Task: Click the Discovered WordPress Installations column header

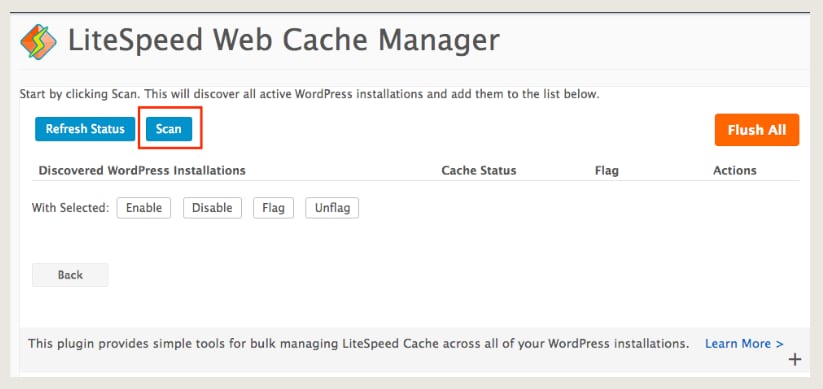Action: (142, 171)
